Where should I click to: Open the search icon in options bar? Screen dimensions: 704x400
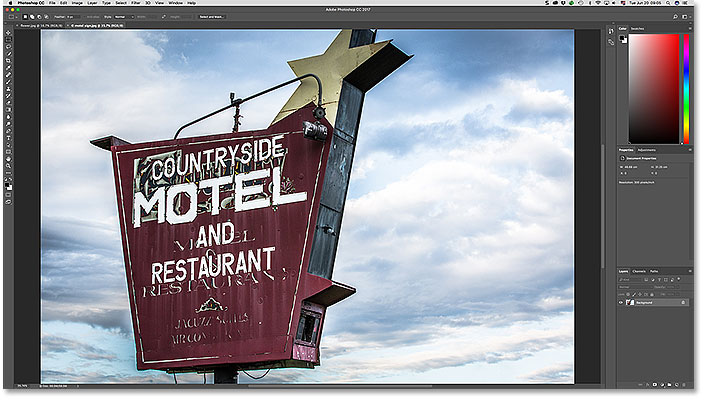(x=675, y=17)
